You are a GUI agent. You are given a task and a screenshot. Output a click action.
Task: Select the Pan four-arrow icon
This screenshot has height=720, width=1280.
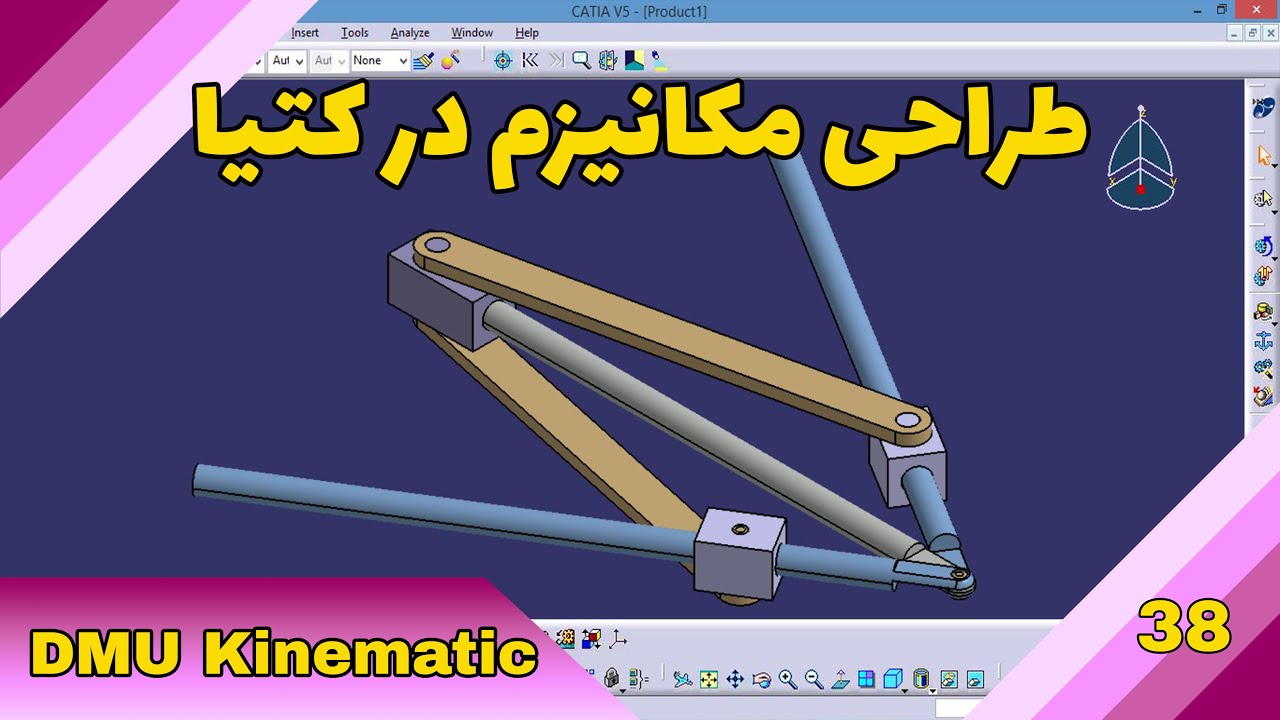pos(735,680)
